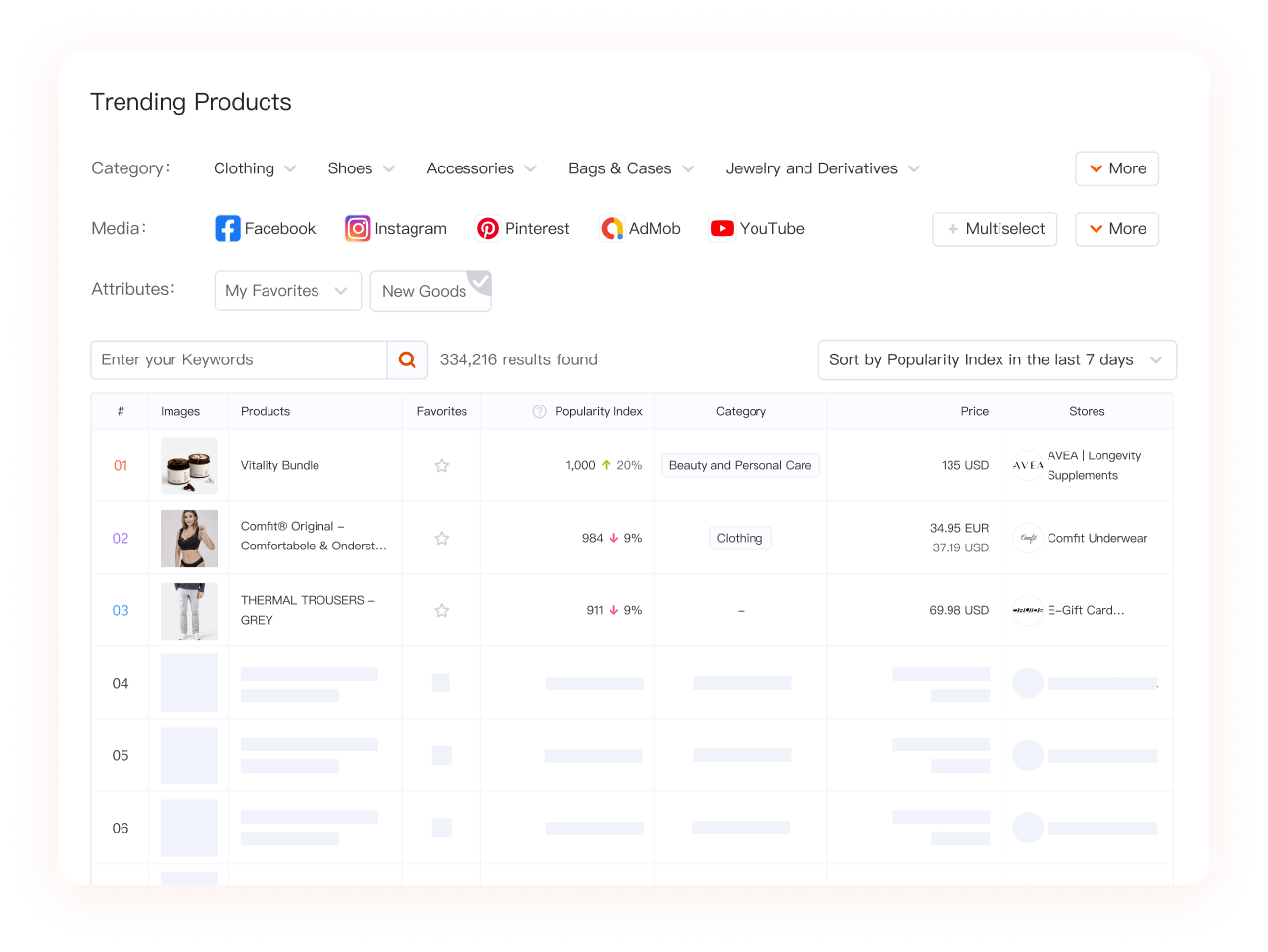Select the Instagram media icon
This screenshot has height=952, width=1268.
pyautogui.click(x=358, y=229)
